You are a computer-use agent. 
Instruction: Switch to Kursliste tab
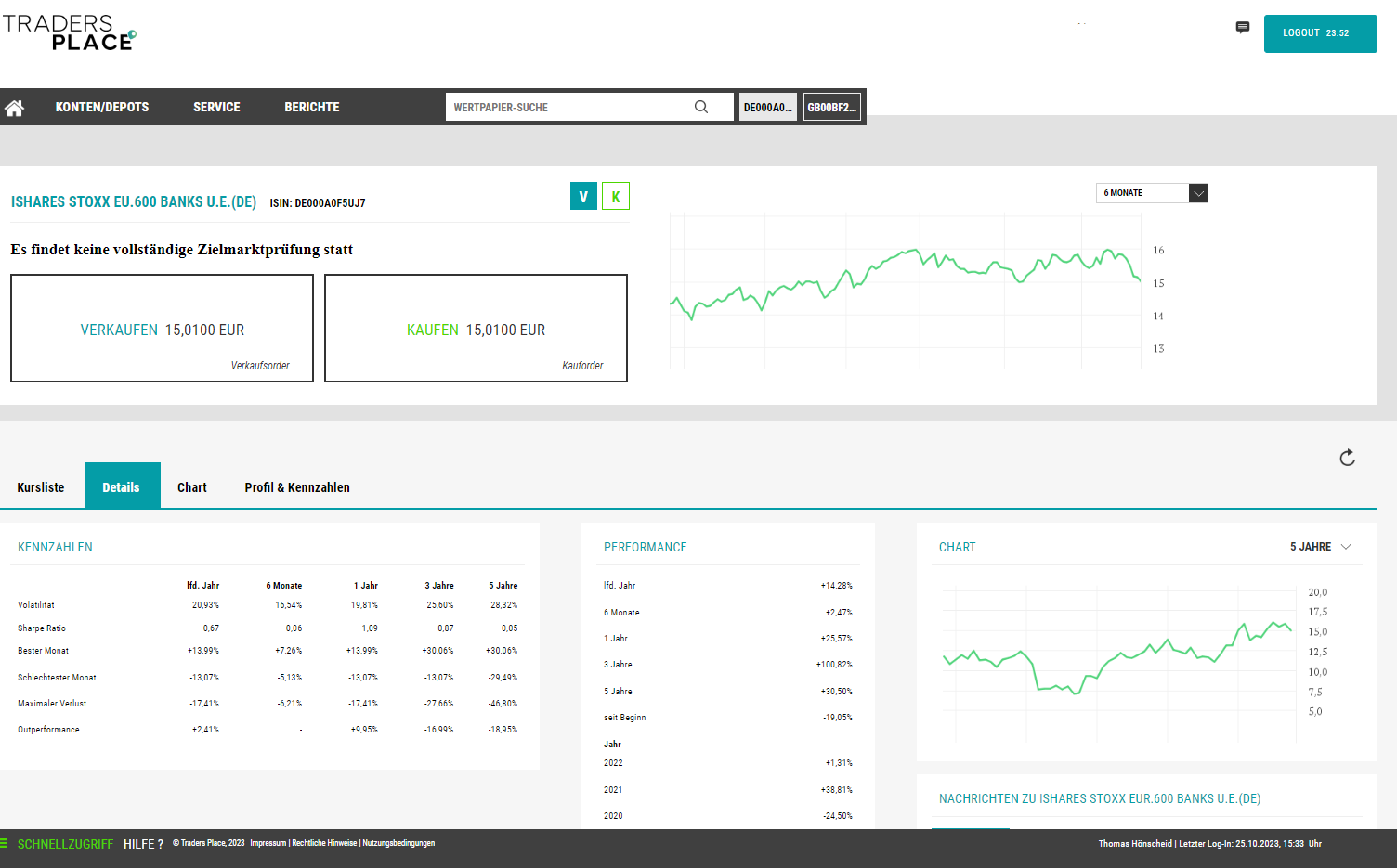tap(41, 487)
